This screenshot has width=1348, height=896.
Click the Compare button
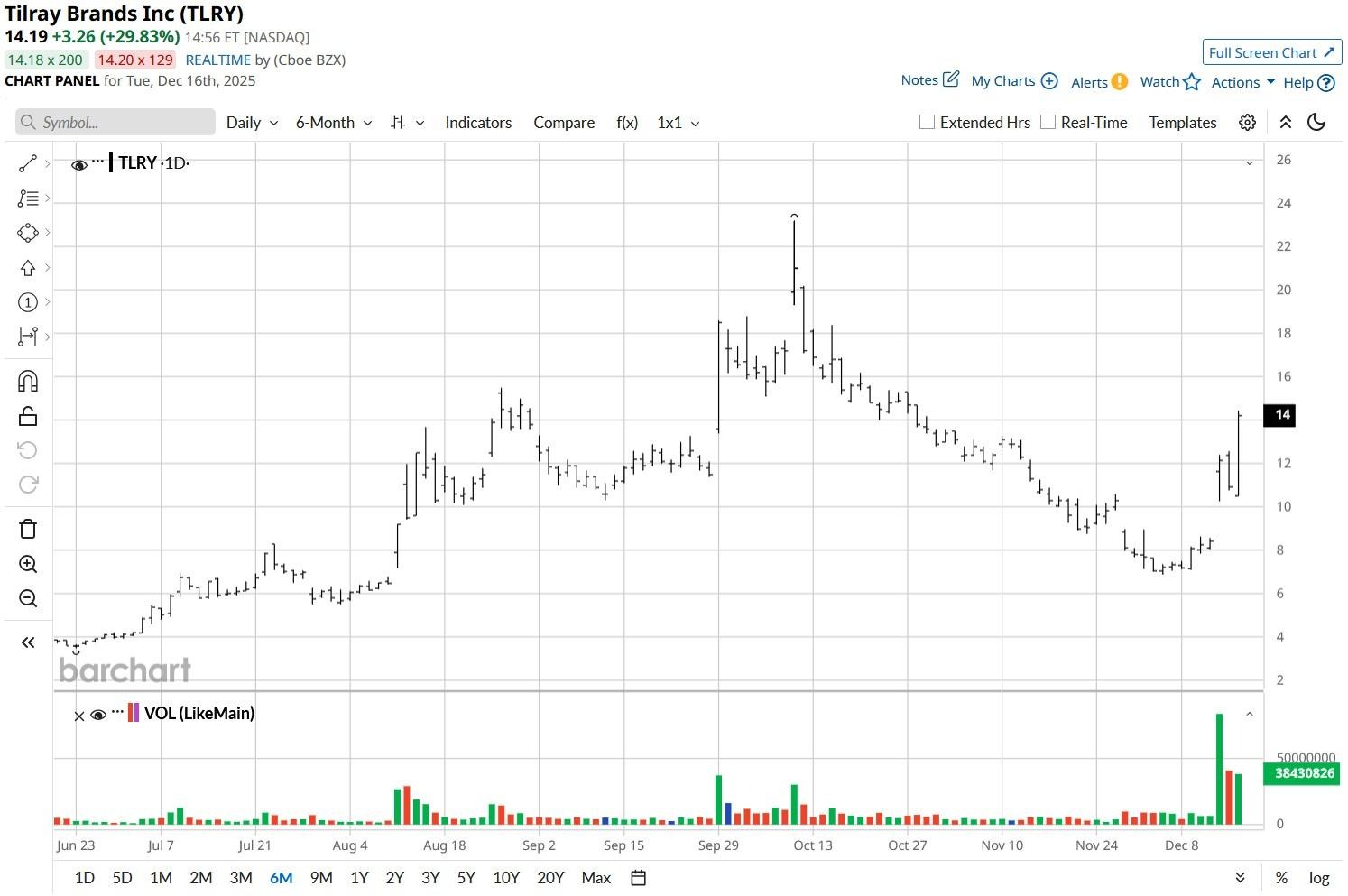tap(564, 123)
